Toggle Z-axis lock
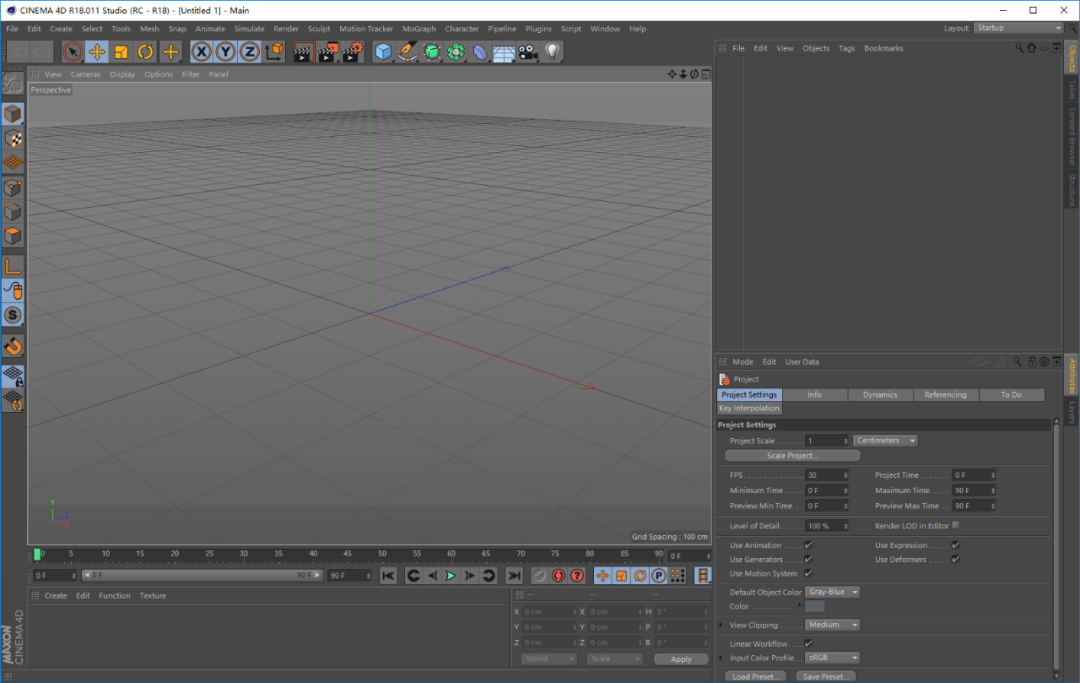1080x683 pixels. pyautogui.click(x=249, y=52)
